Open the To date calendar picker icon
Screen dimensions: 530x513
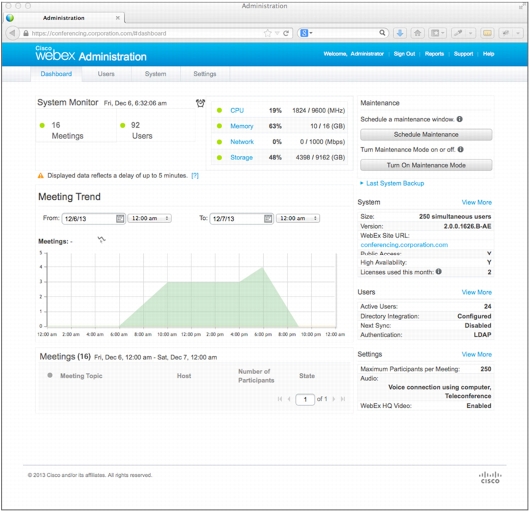pos(268,219)
